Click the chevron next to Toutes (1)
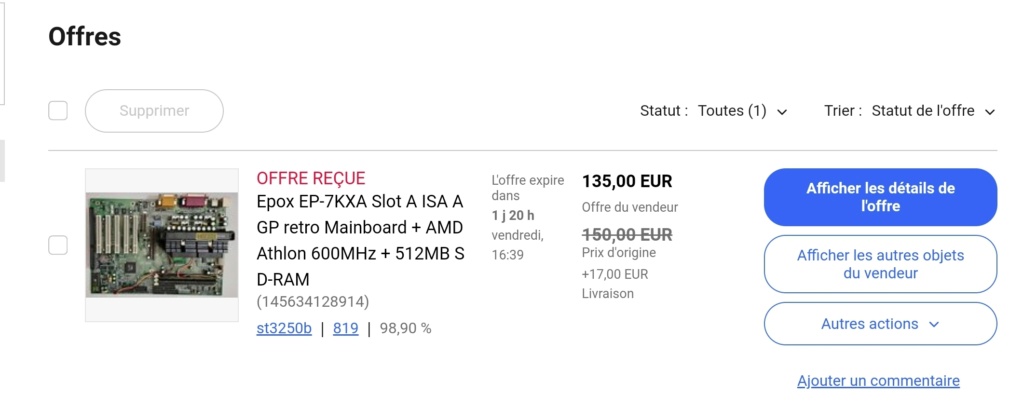 pyautogui.click(x=782, y=112)
